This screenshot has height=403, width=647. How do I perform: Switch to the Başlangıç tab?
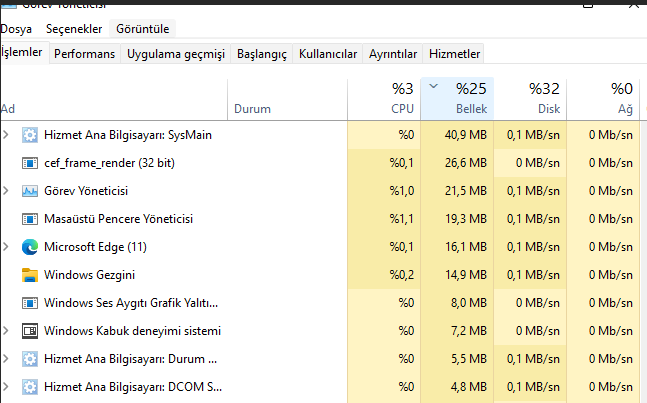click(262, 54)
